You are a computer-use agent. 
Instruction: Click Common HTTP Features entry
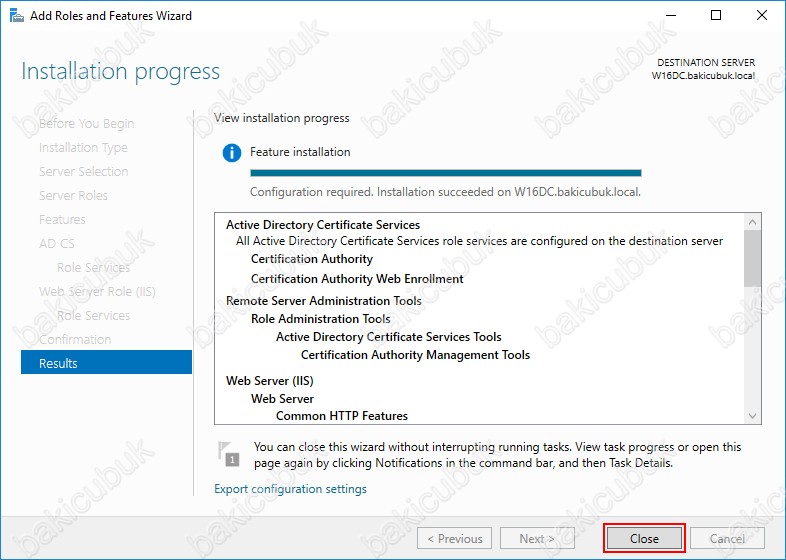(342, 416)
